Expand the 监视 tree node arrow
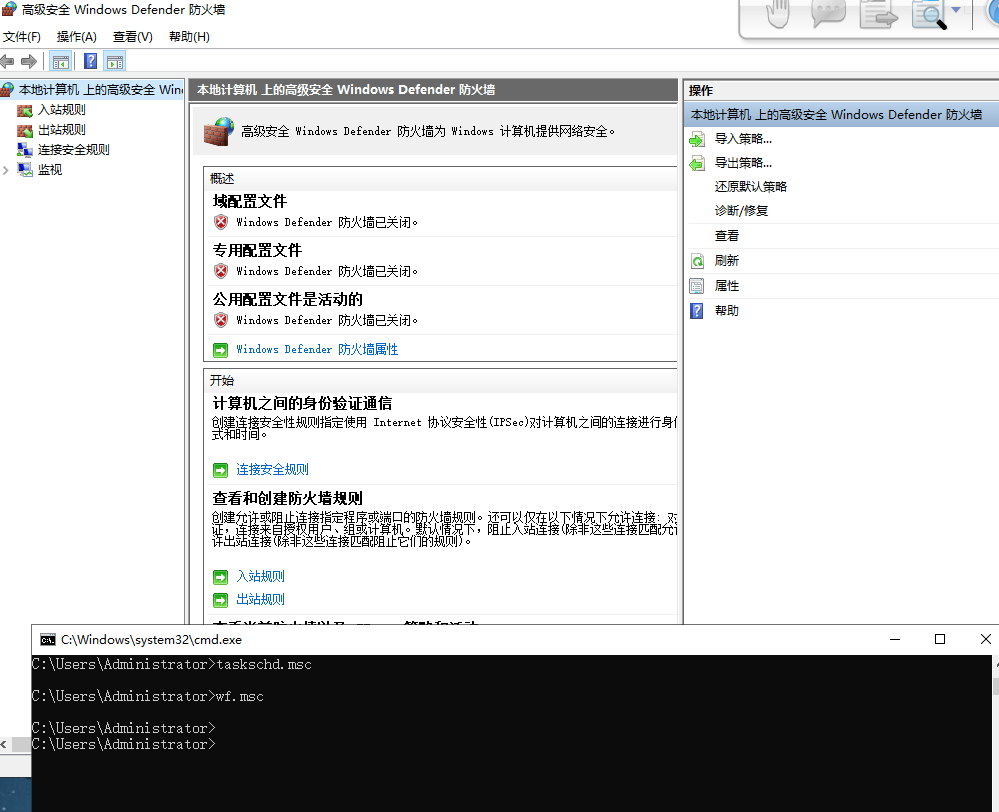 pos(6,170)
